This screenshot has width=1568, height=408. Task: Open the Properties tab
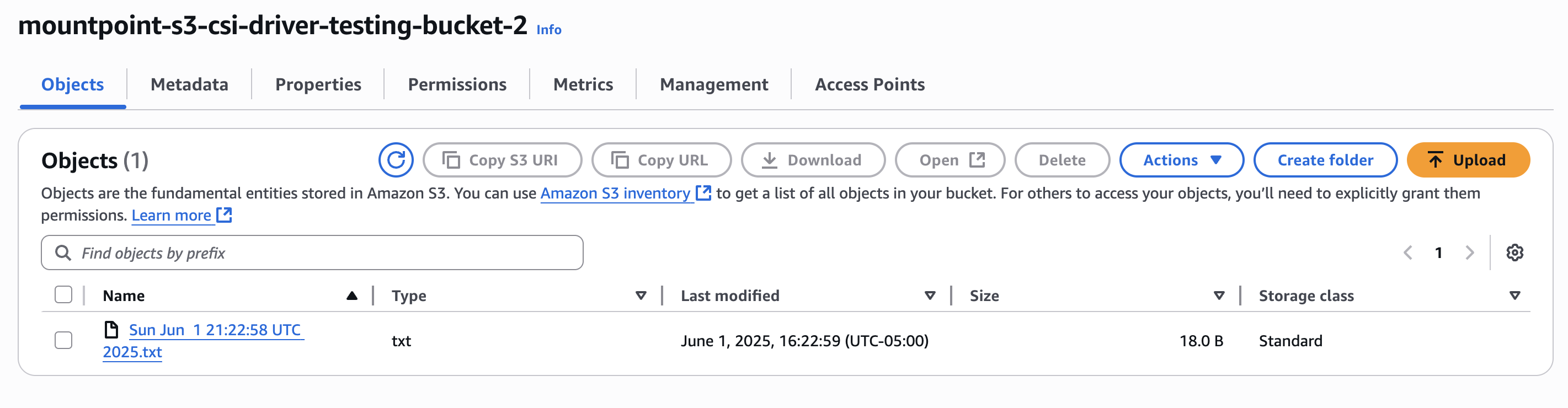[318, 84]
